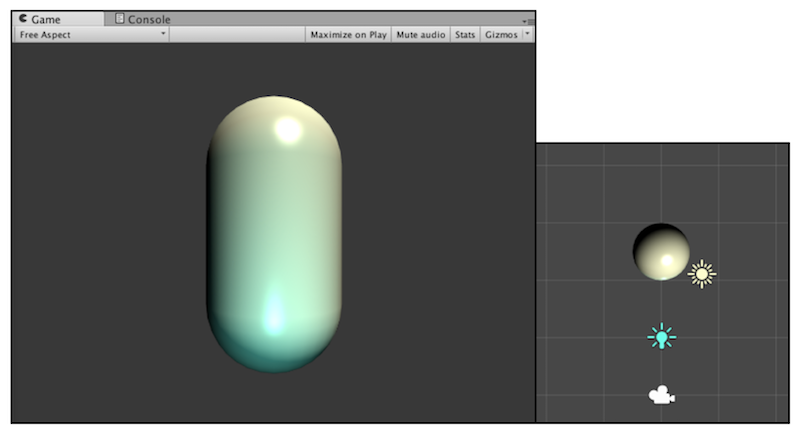This screenshot has height=434, width=800.
Task: Click the sphere object in scene view
Action: (661, 252)
